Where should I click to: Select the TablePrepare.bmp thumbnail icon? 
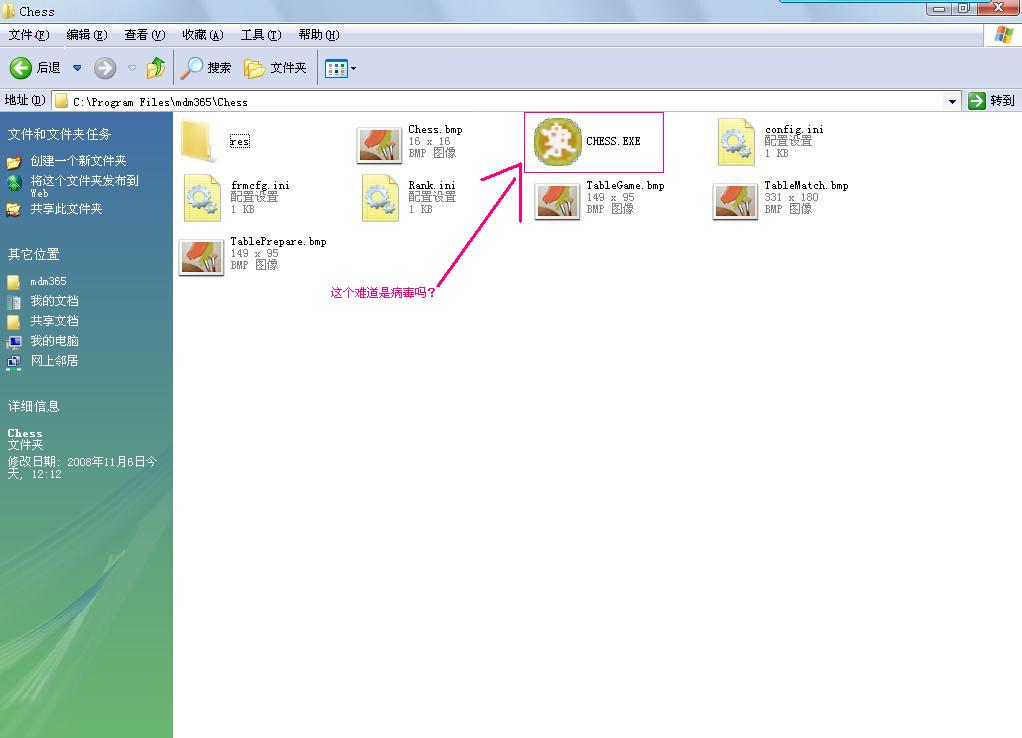[x=201, y=257]
